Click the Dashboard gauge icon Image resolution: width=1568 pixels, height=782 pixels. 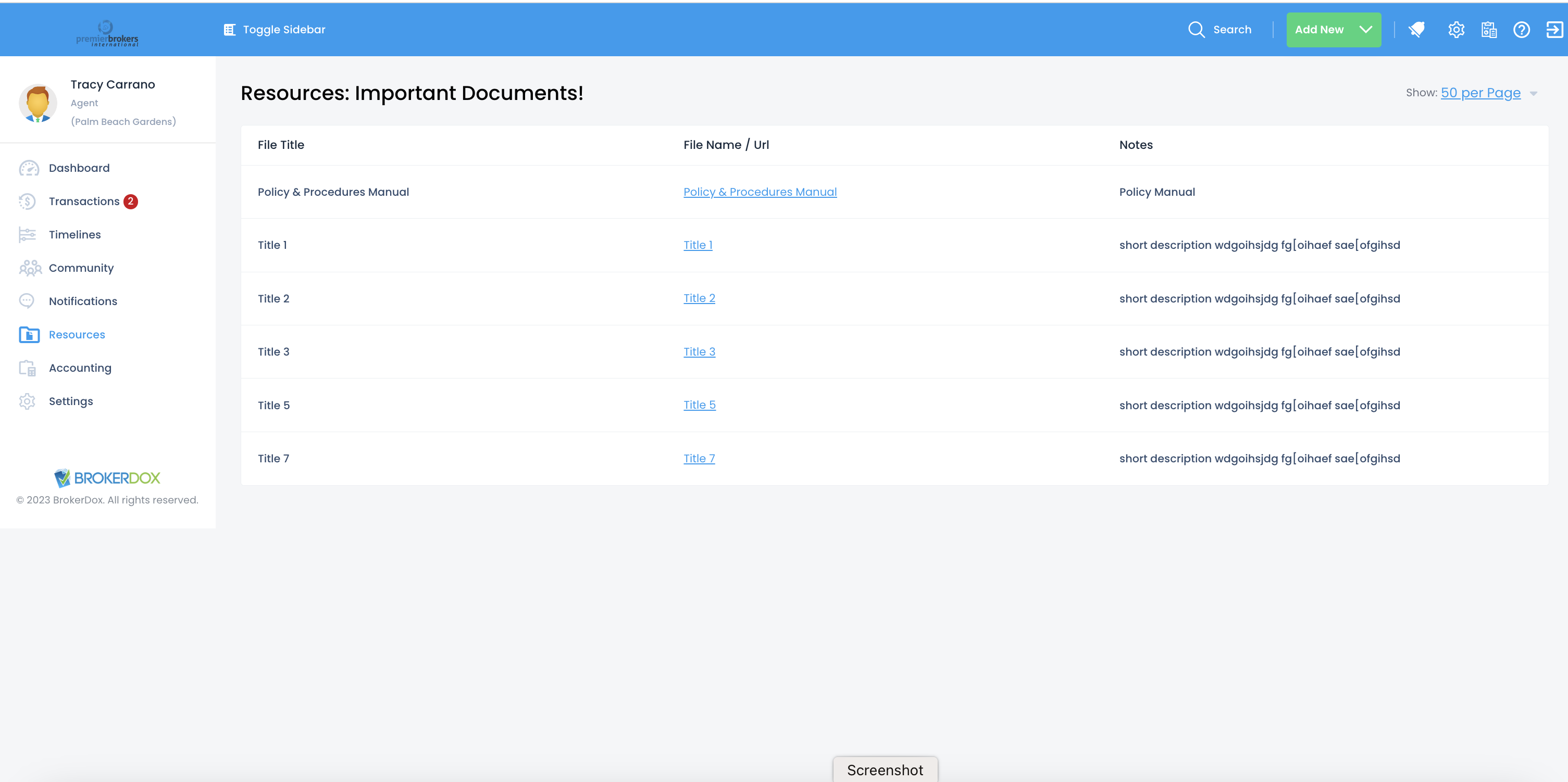click(29, 168)
